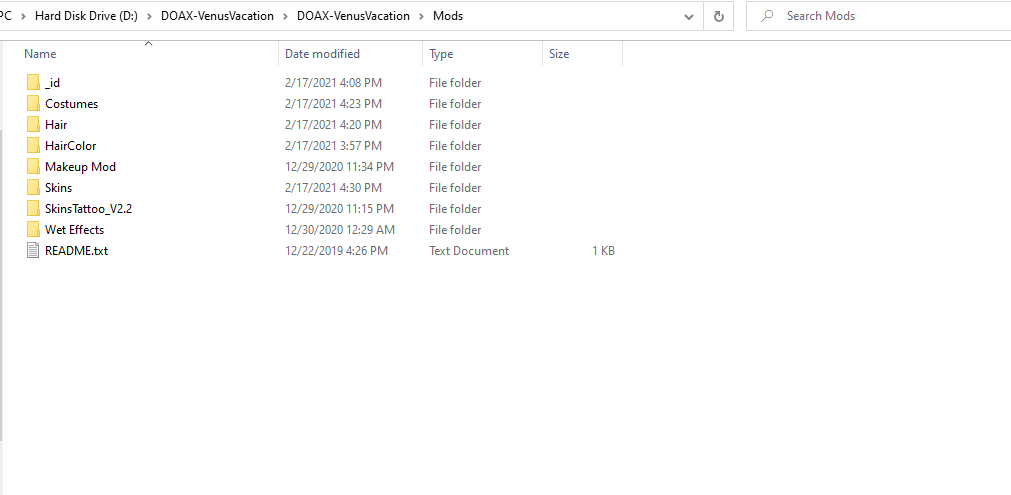Click the Mods breadcrumb

pyautogui.click(x=447, y=16)
